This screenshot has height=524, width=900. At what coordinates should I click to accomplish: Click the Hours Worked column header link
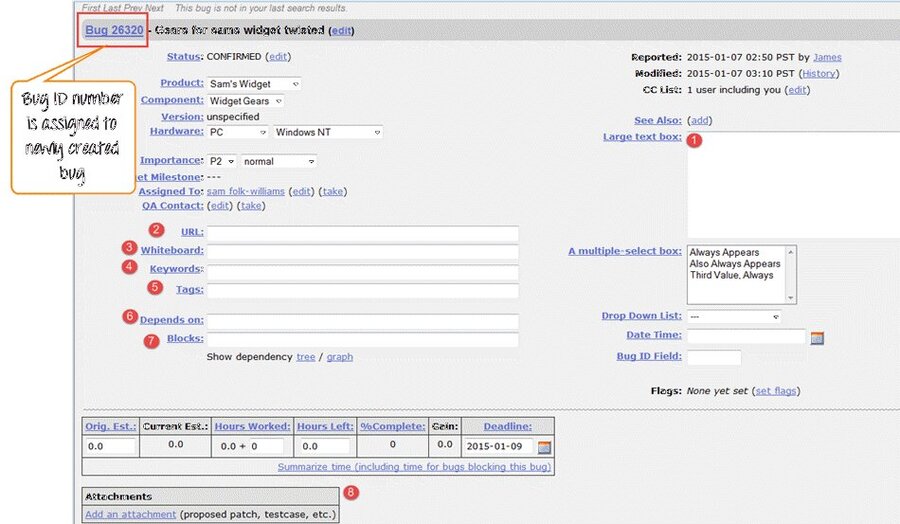click(253, 426)
